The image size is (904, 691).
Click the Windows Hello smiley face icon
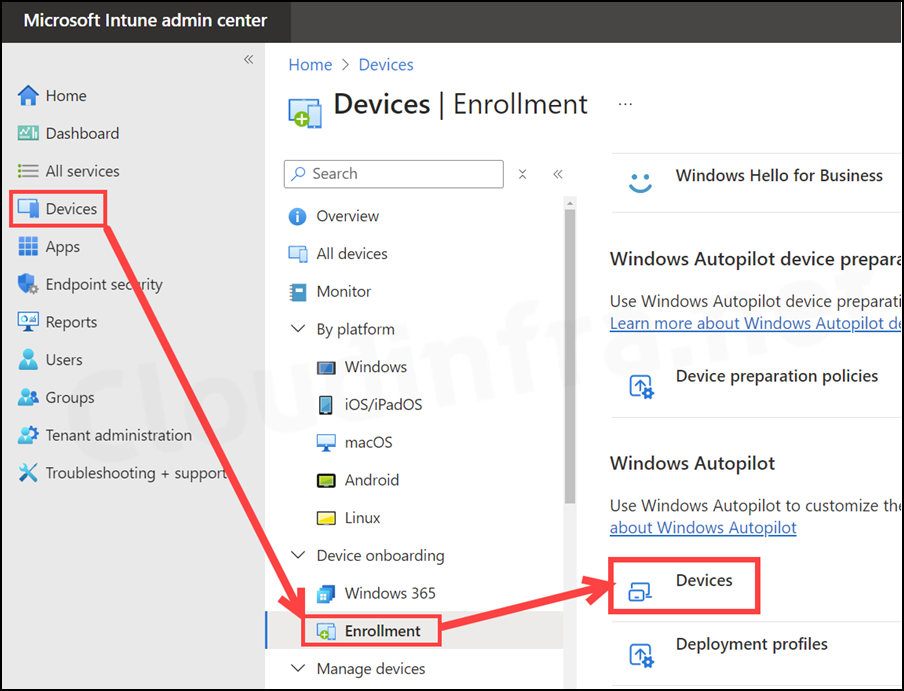click(x=640, y=183)
